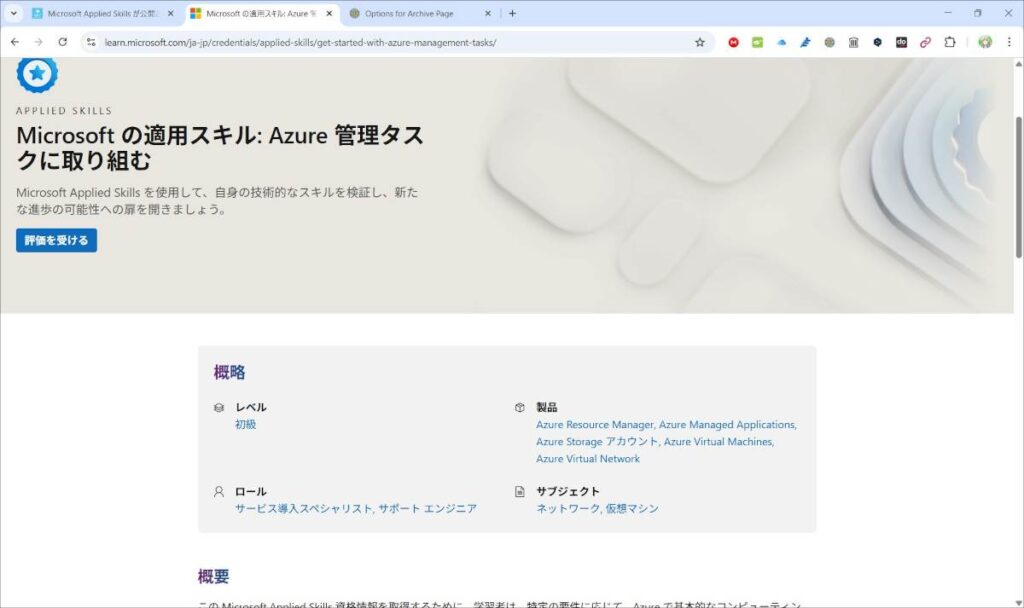Click the Microsoft logo favicon on the active tab

click(195, 13)
